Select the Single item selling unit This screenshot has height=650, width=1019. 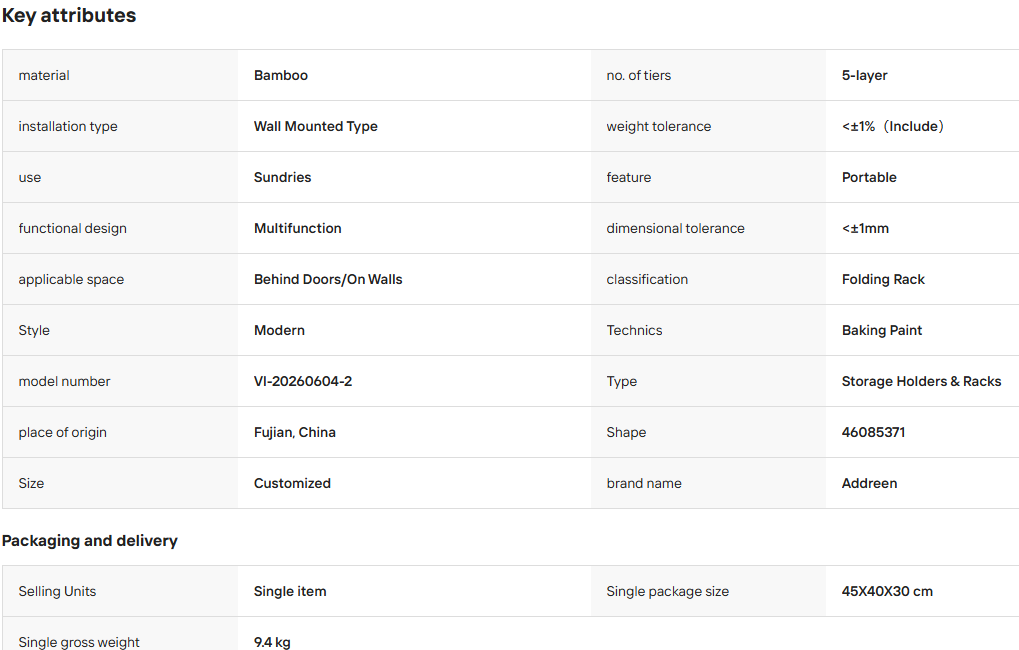[290, 592]
